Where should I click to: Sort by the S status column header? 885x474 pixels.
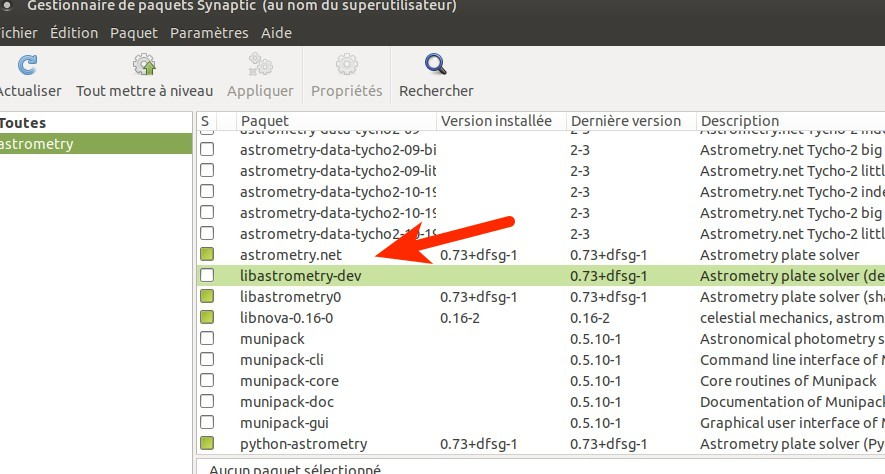206,121
